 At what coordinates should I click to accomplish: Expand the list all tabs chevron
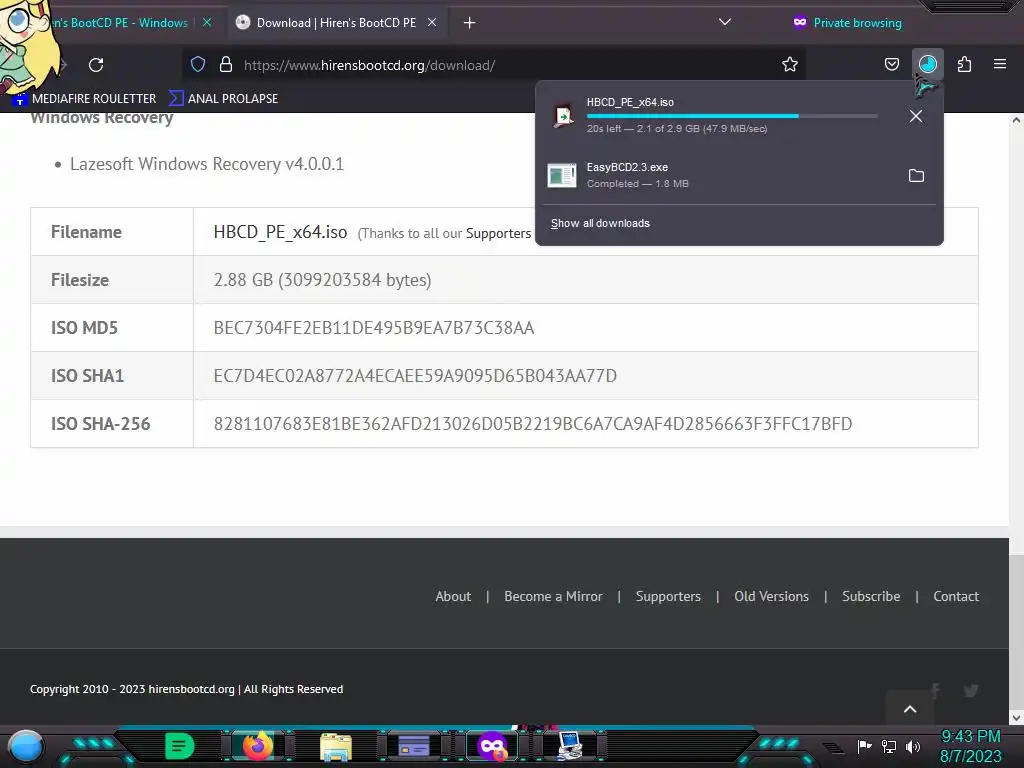(x=724, y=22)
